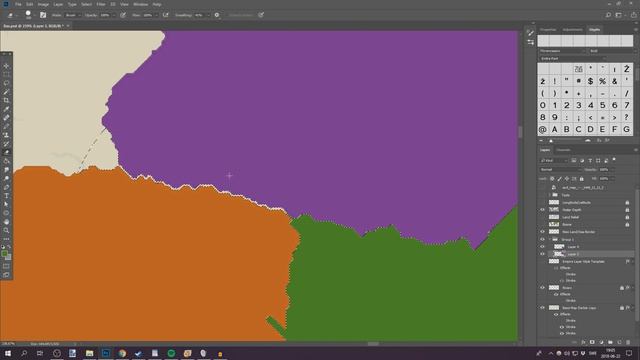Toggle Quick Mask mode icon
This screenshot has height=360, width=640.
[6, 266]
